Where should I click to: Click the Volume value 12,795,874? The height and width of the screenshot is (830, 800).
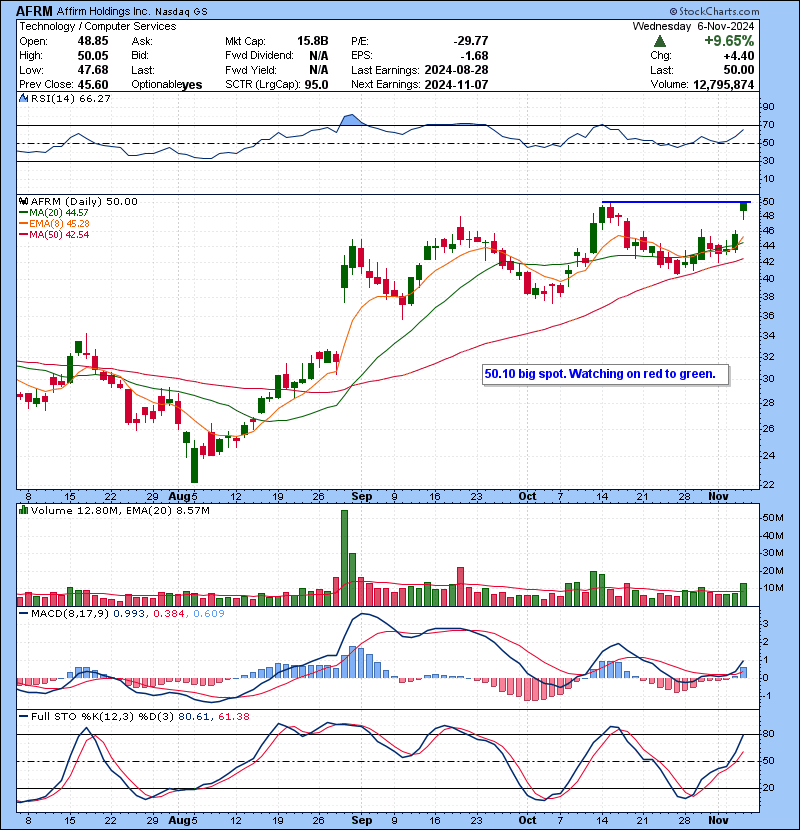(x=723, y=85)
